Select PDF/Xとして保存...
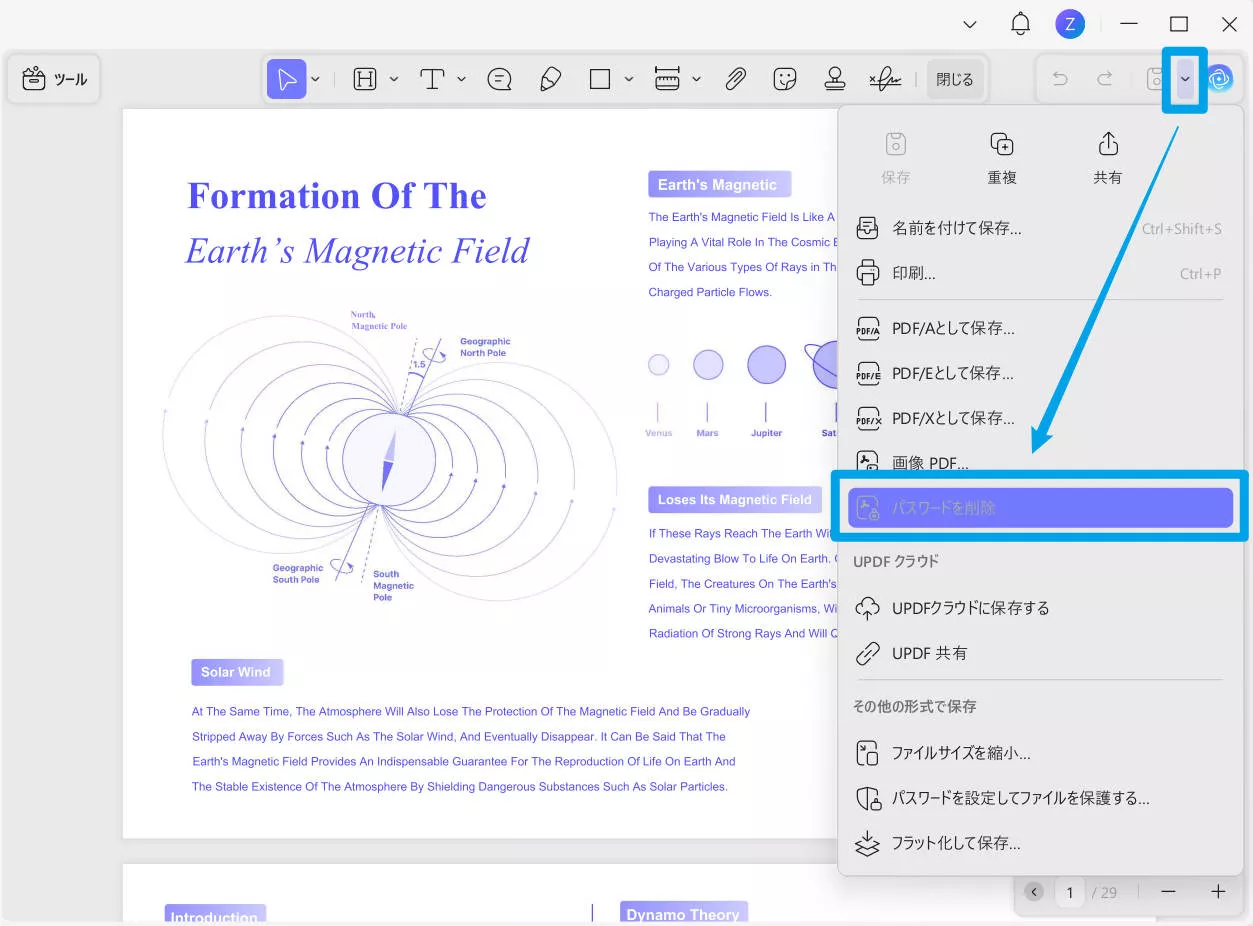 click(1038, 418)
